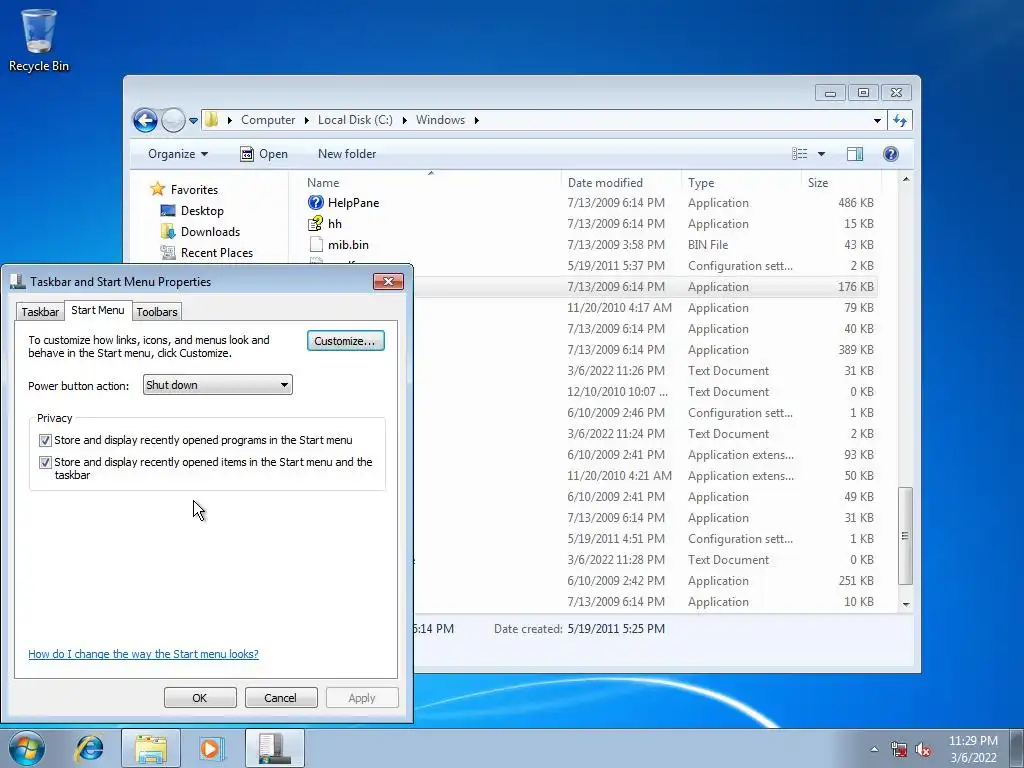Expand the Computer breadcrumb arrow
This screenshot has width=1024, height=768.
click(306, 120)
